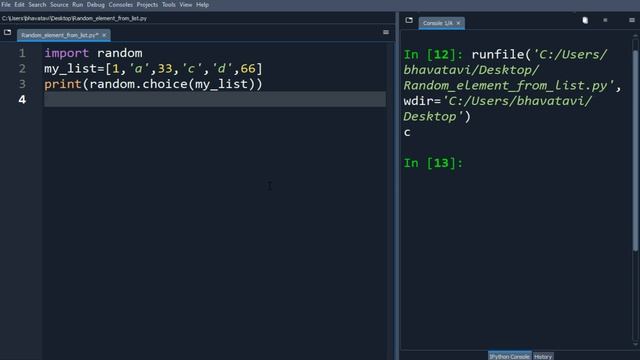Click the console output 'c'
This screenshot has height=360, width=640.
click(x=407, y=133)
